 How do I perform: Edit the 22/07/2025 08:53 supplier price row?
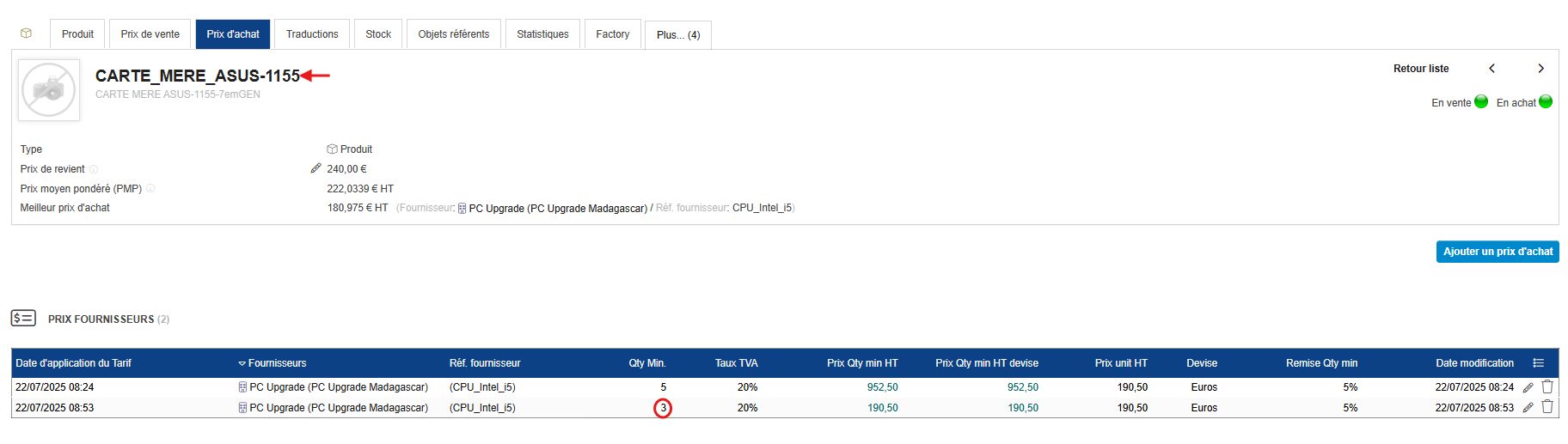(x=1528, y=408)
